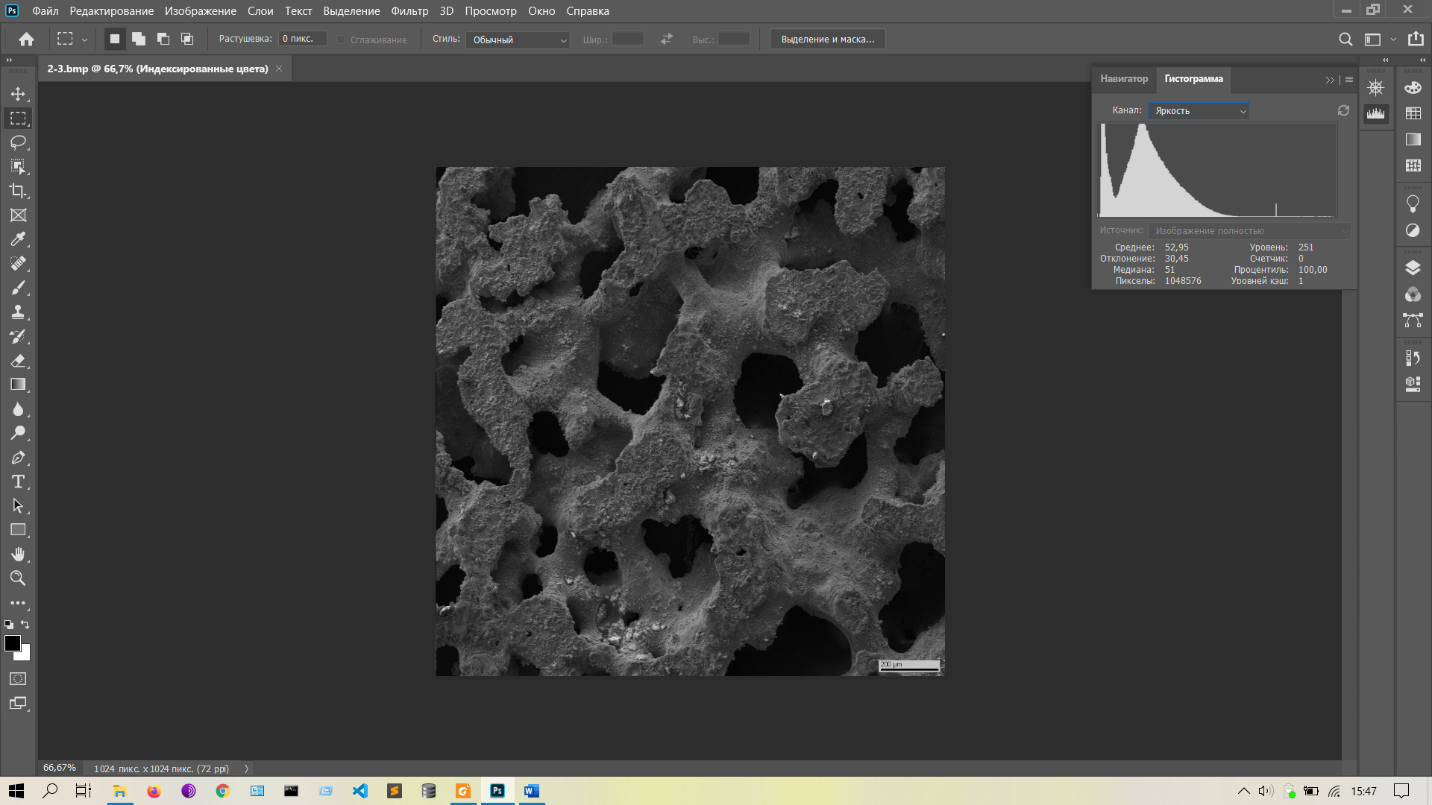Select the Horizontal Type tool
Screen dimensions: 1432x805
[18, 482]
